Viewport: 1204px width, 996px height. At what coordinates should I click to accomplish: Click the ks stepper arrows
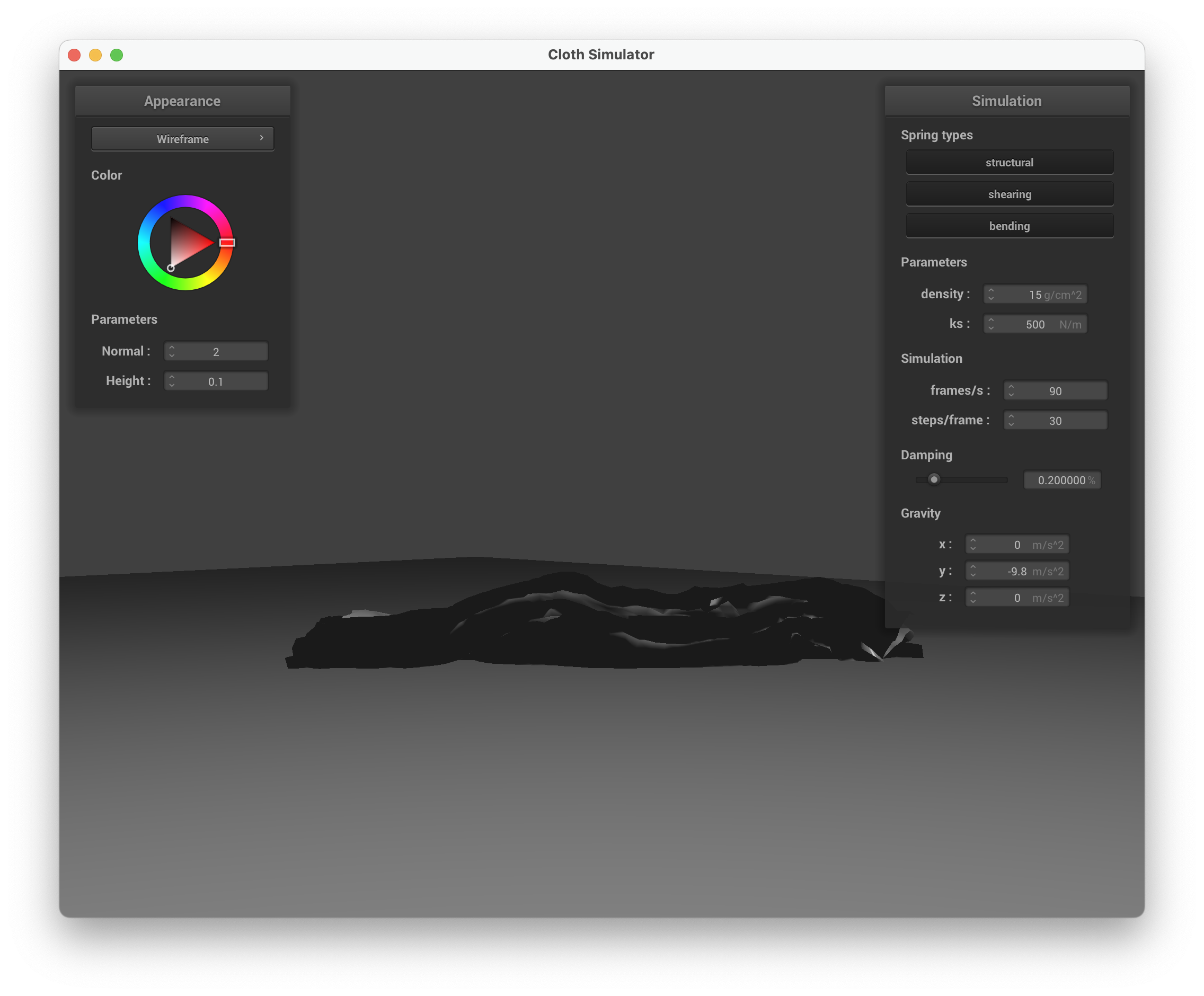(991, 324)
